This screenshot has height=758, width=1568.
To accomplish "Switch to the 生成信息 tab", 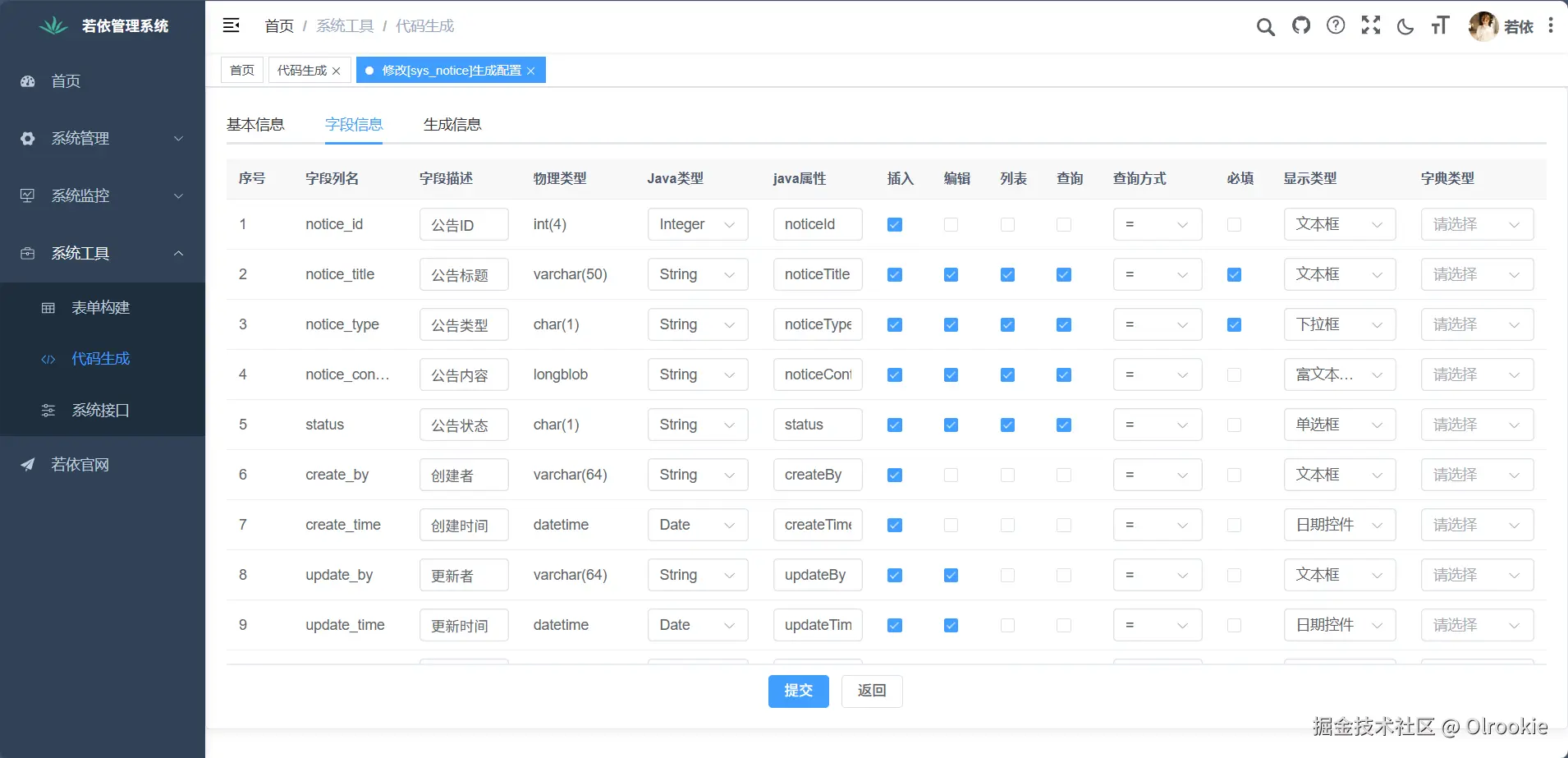I will point(452,124).
